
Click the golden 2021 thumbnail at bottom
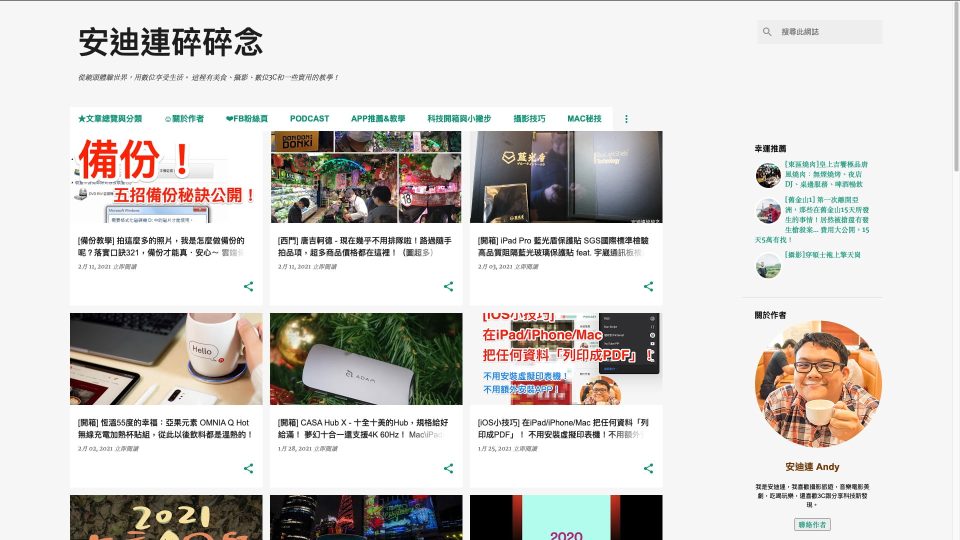pos(166,517)
